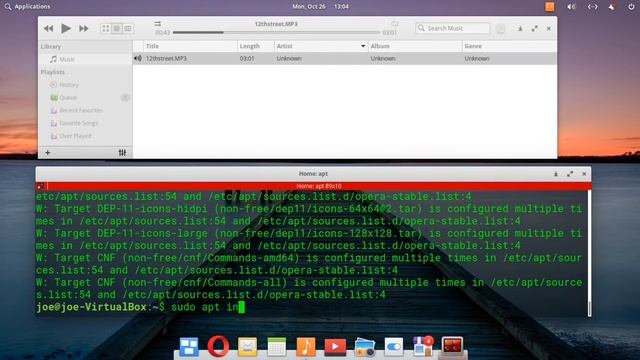Switch to list view in Music
640x360 pixels.
pyautogui.click(x=117, y=28)
